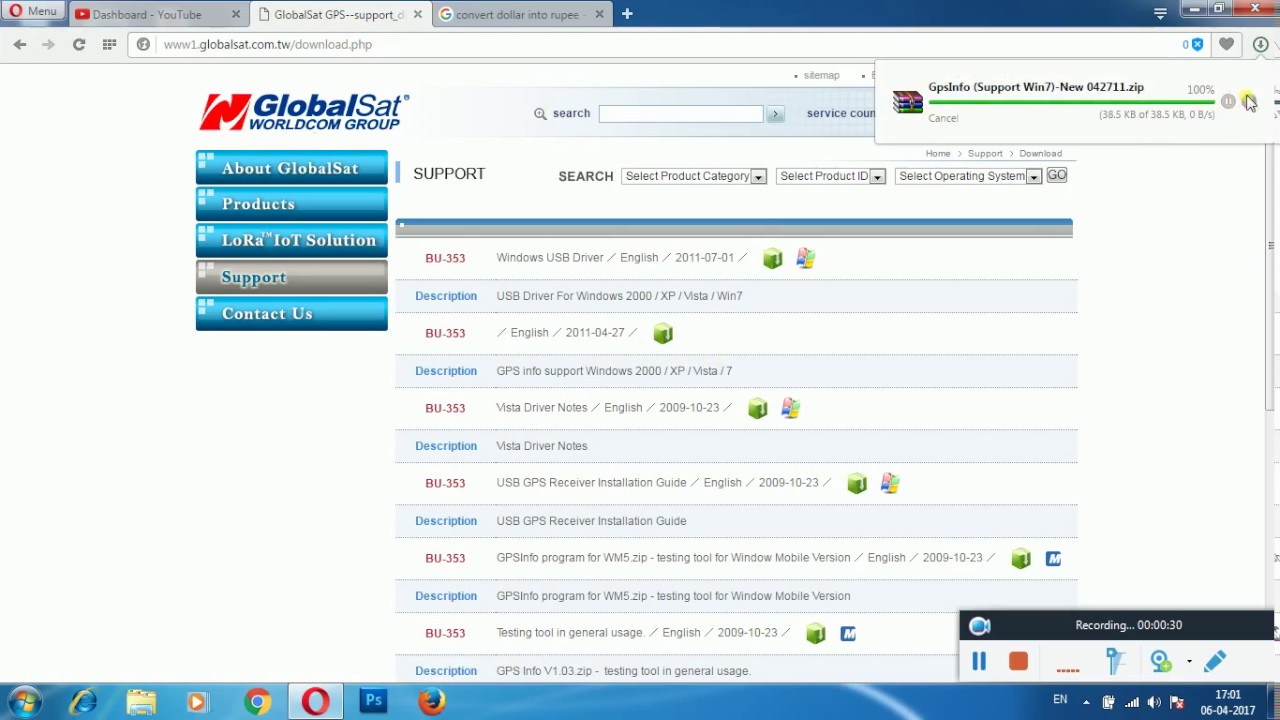
Task: Open Select Operating System dropdown
Action: (968, 176)
